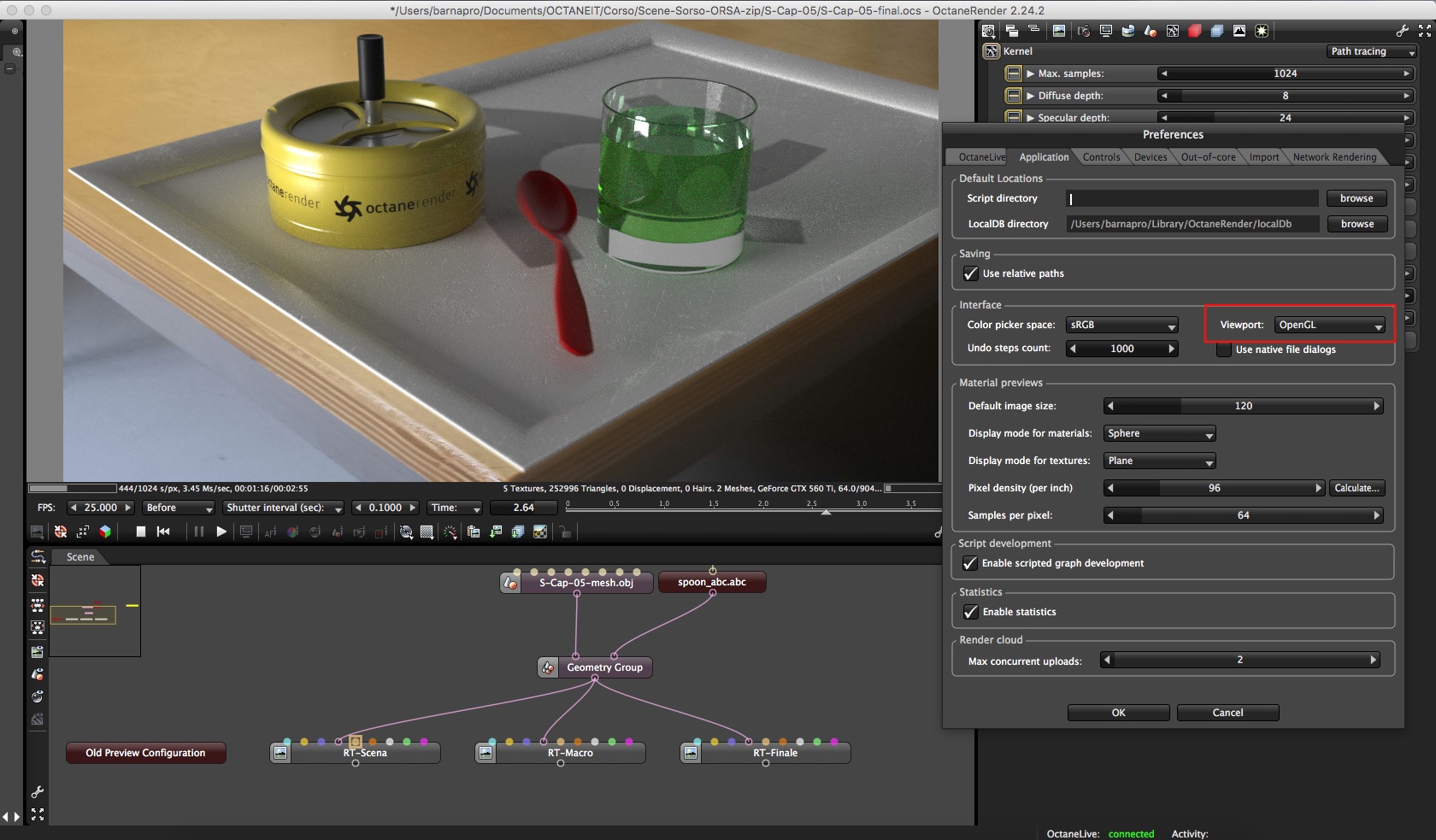Open the Network Rendering tab
The image size is (1436, 840).
point(1334,157)
